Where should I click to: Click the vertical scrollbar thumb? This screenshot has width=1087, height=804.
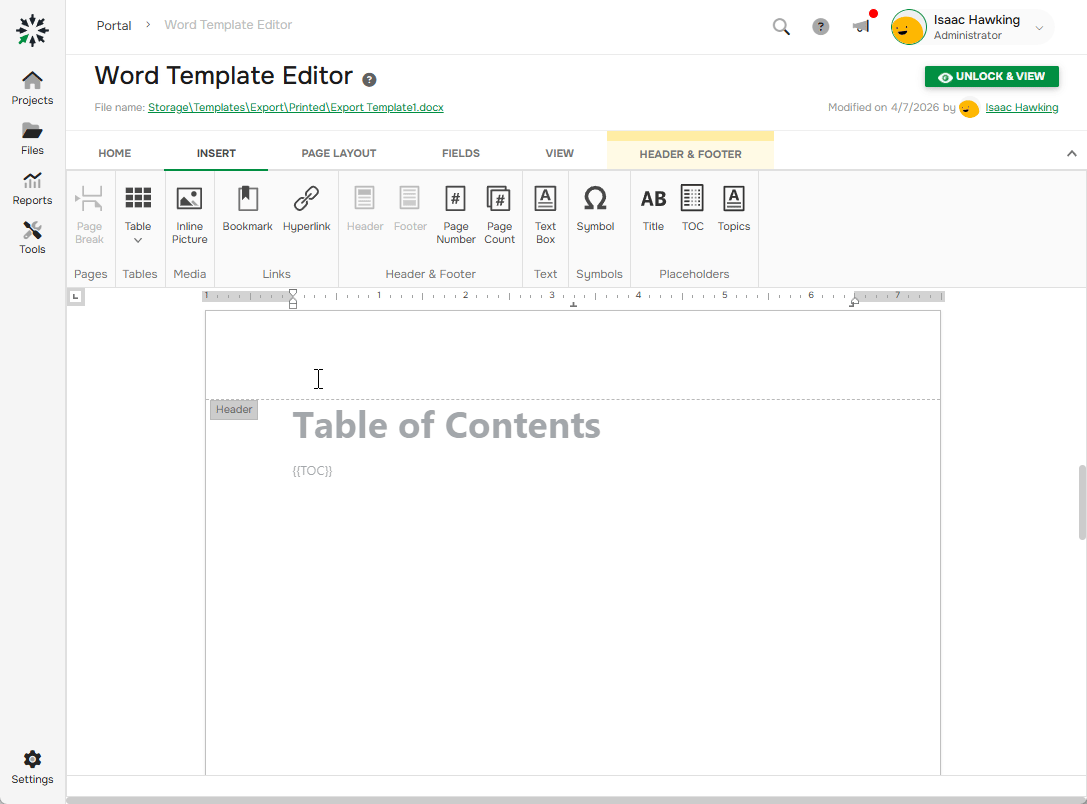coord(1082,502)
